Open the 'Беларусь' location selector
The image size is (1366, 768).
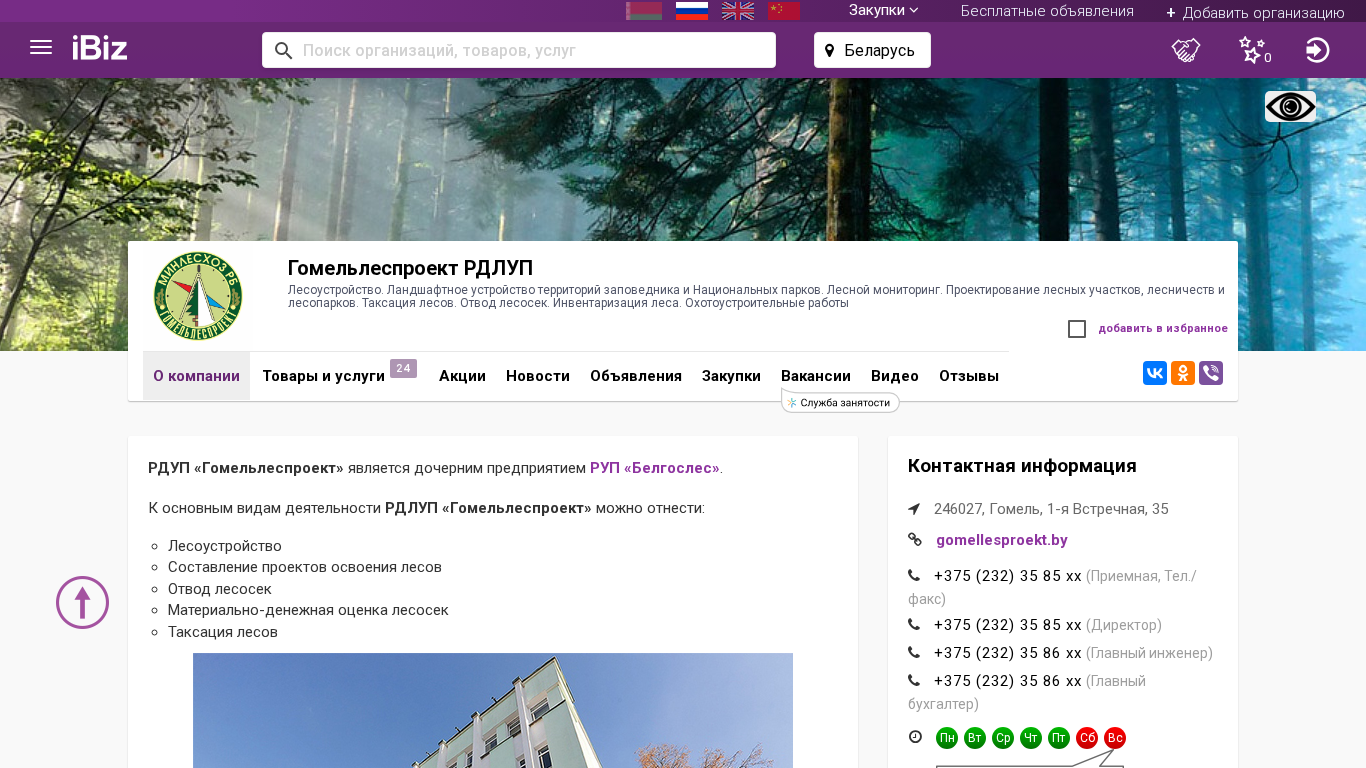pyautogui.click(x=872, y=50)
